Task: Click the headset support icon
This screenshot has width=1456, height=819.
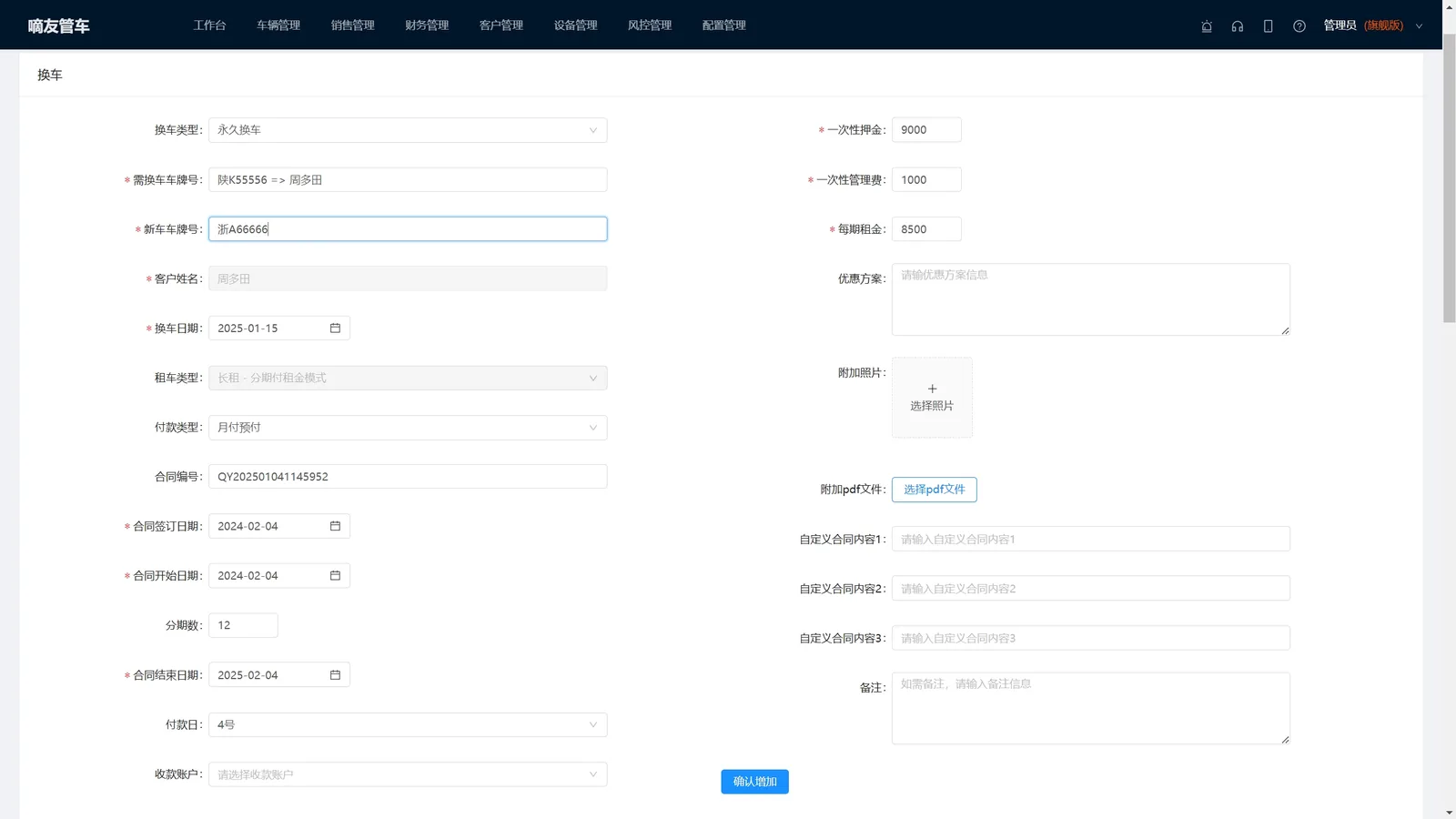Action: (1238, 26)
